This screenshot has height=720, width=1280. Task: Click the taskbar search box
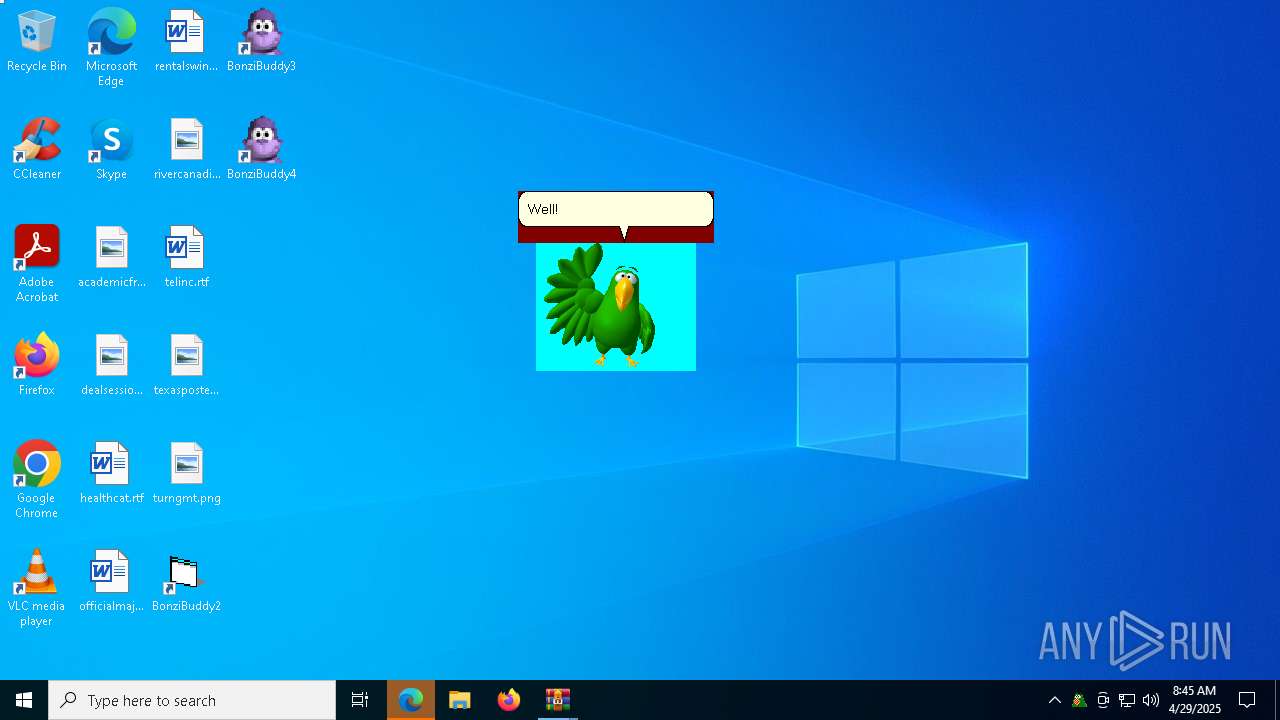[x=192, y=700]
